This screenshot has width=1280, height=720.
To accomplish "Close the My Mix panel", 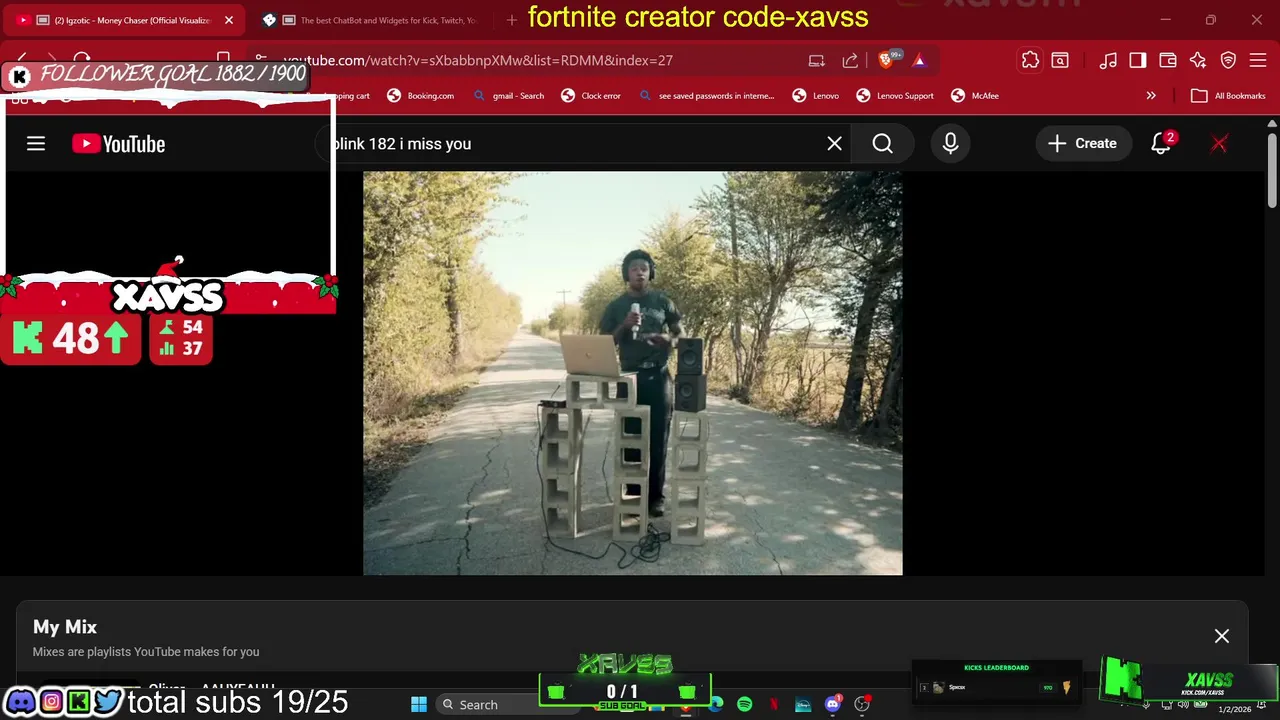I will [1221, 636].
